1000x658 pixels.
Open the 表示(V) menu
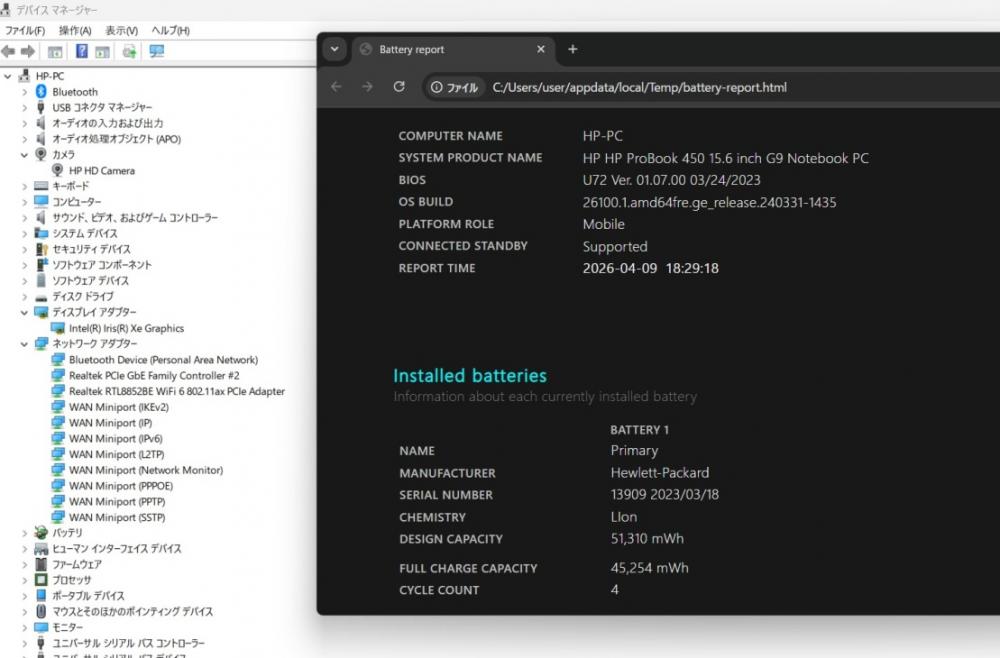[121, 30]
